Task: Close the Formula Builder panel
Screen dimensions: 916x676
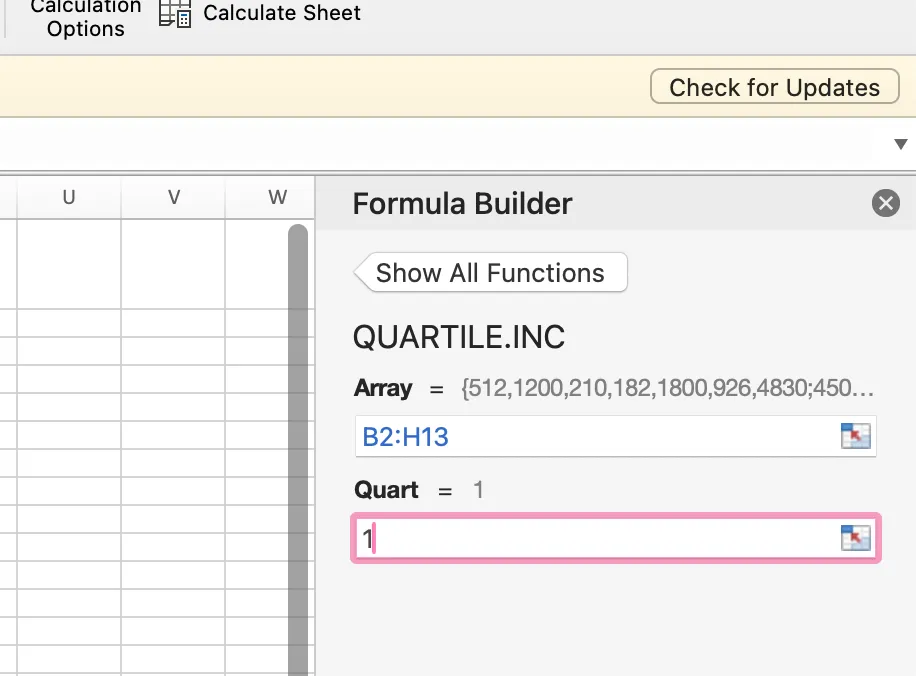Action: click(x=886, y=204)
